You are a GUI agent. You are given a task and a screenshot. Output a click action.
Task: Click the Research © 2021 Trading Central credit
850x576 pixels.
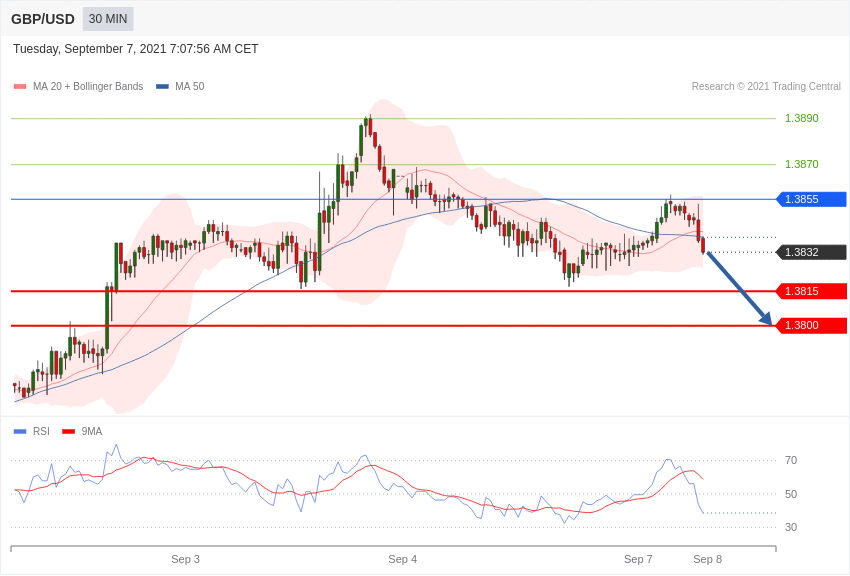point(766,86)
